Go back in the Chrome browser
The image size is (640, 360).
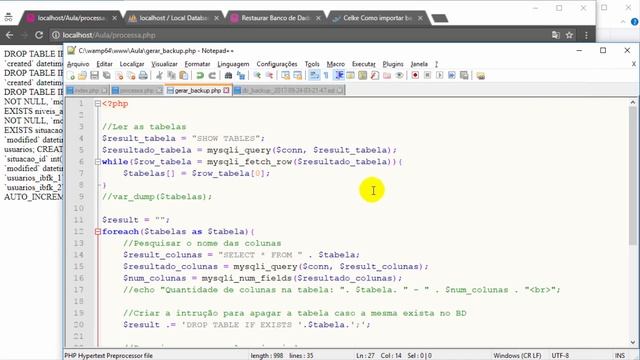point(9,35)
